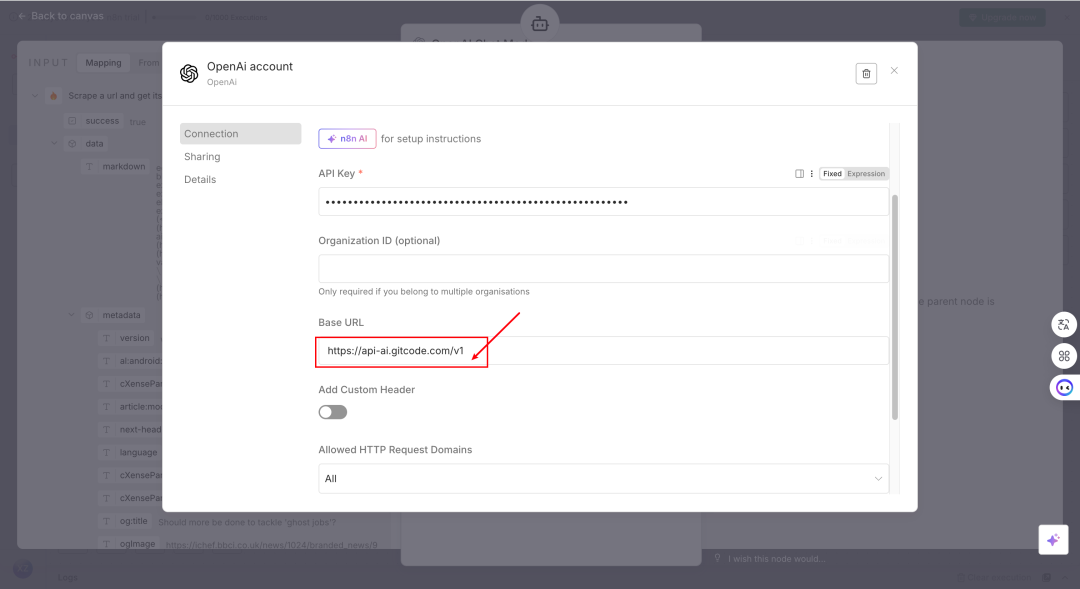1080x589 pixels.
Task: Focus the API Key field
Action: point(603,202)
